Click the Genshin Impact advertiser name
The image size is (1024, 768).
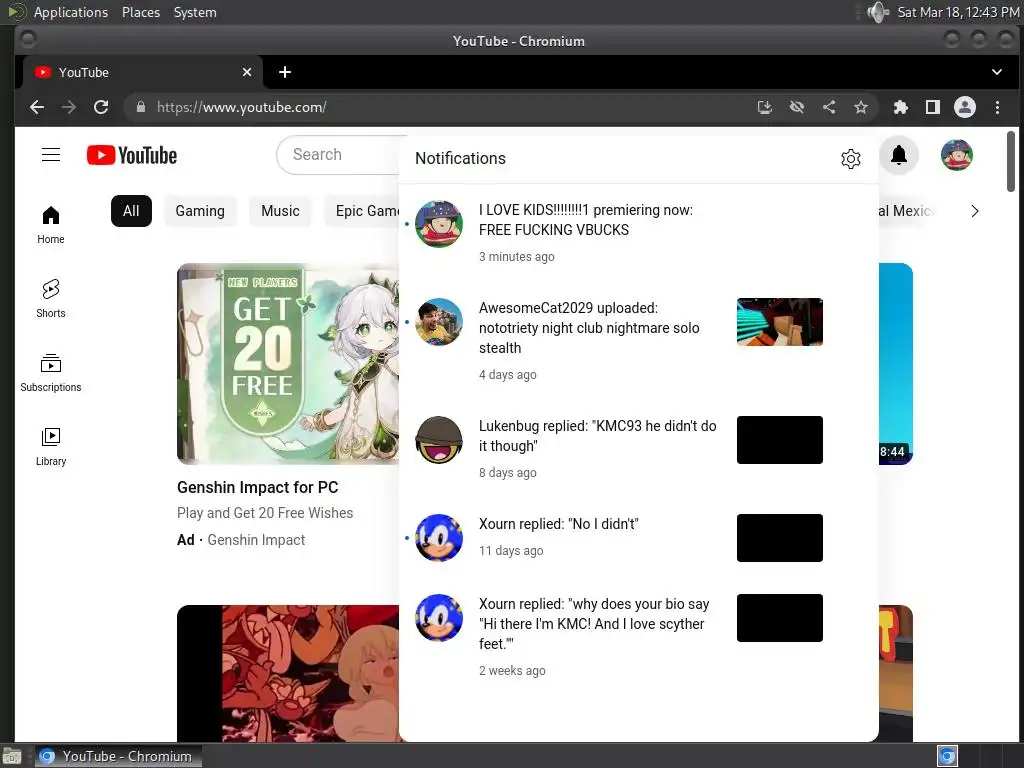tap(256, 540)
